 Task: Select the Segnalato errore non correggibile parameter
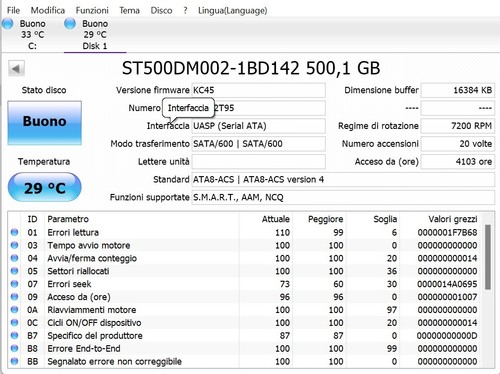coord(115,361)
